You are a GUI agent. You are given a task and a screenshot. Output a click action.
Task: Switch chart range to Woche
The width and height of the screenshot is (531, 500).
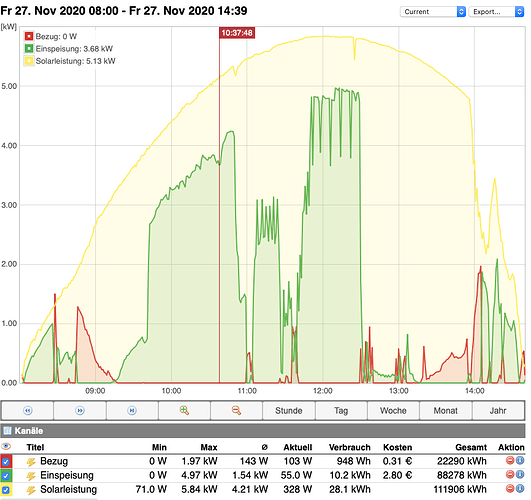[393, 411]
